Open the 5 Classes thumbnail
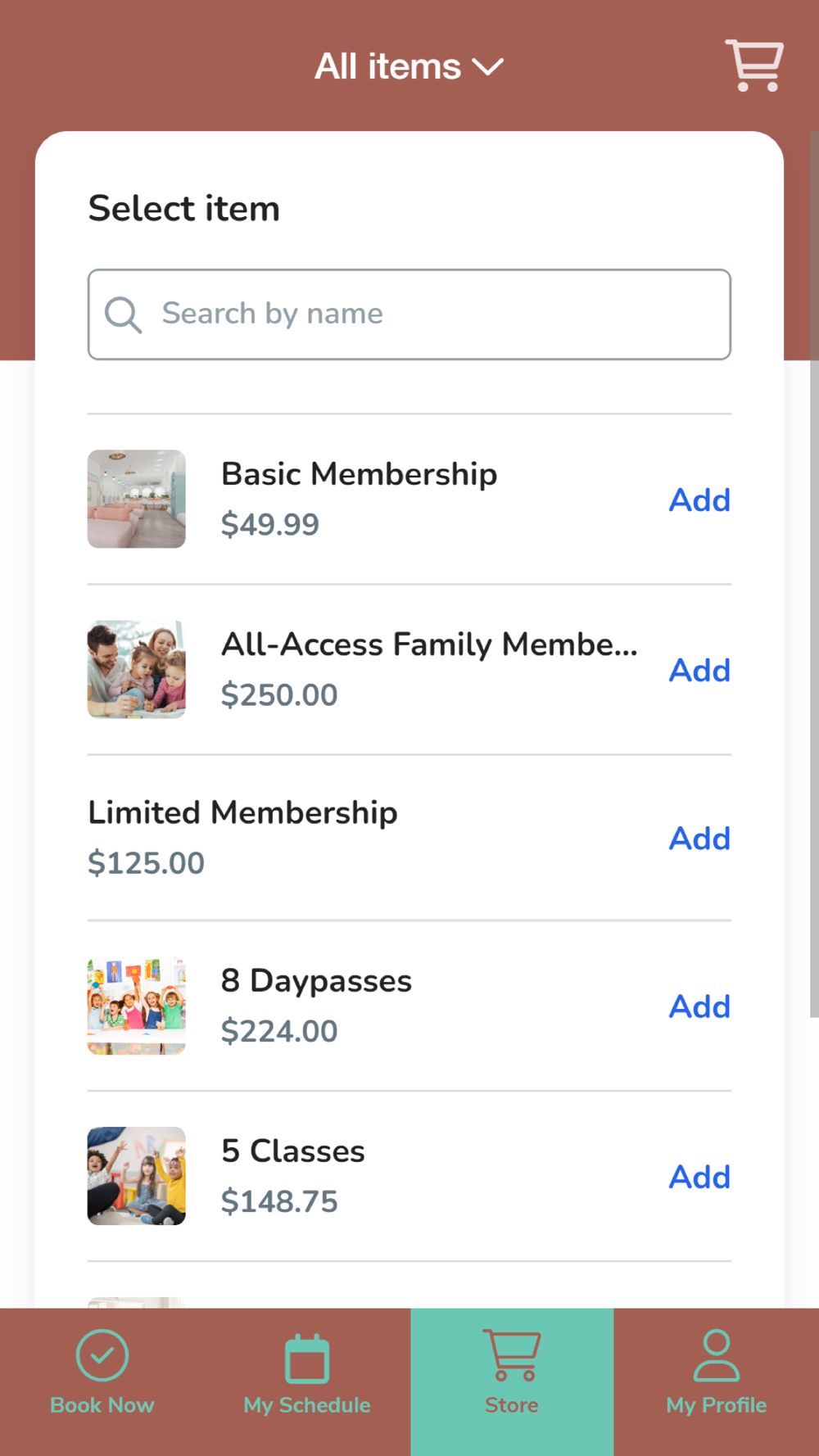This screenshot has width=819, height=1456. (137, 1176)
